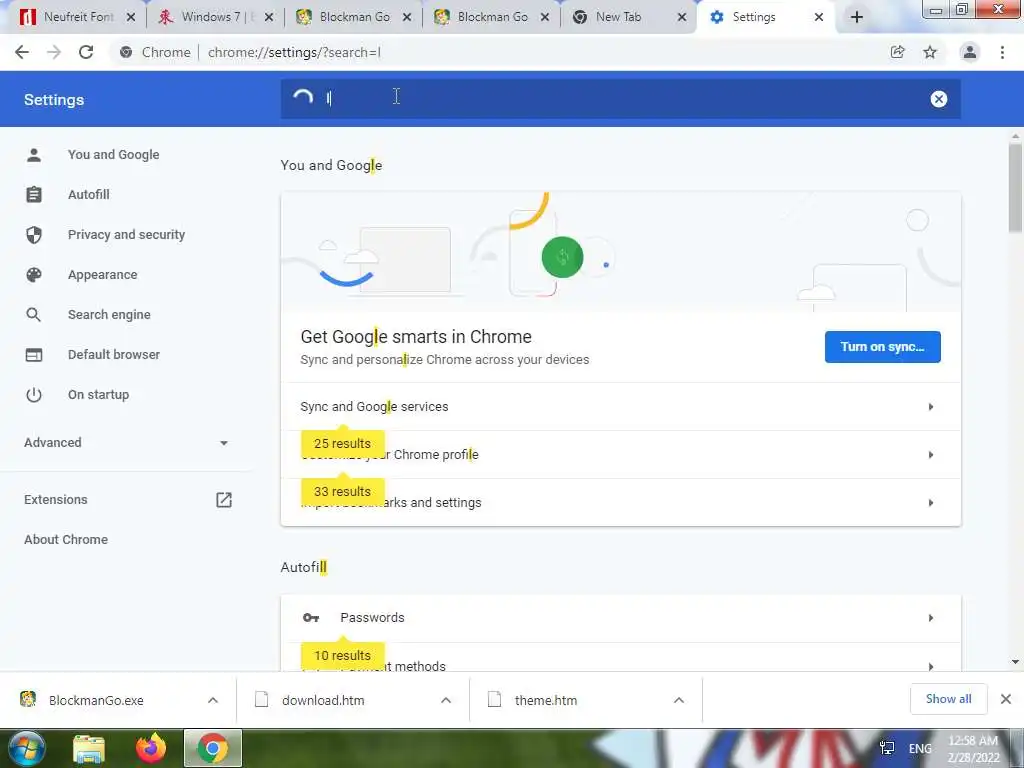Viewport: 1024px width, 768px height.
Task: Click the 33 results bubble
Action: [x=342, y=492]
